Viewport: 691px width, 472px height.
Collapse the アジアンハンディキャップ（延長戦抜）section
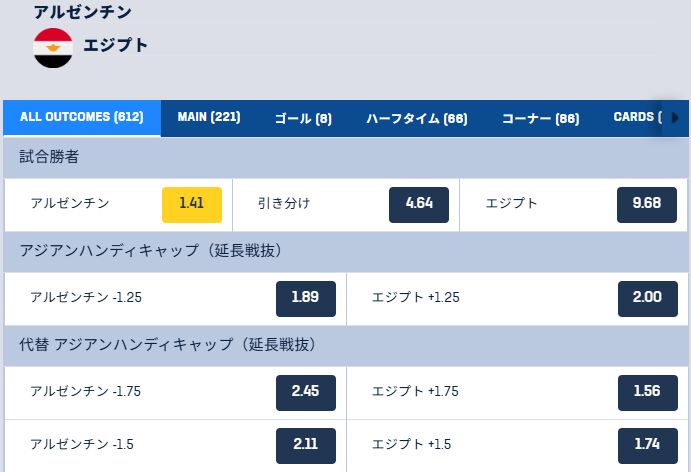pyautogui.click(x=346, y=251)
